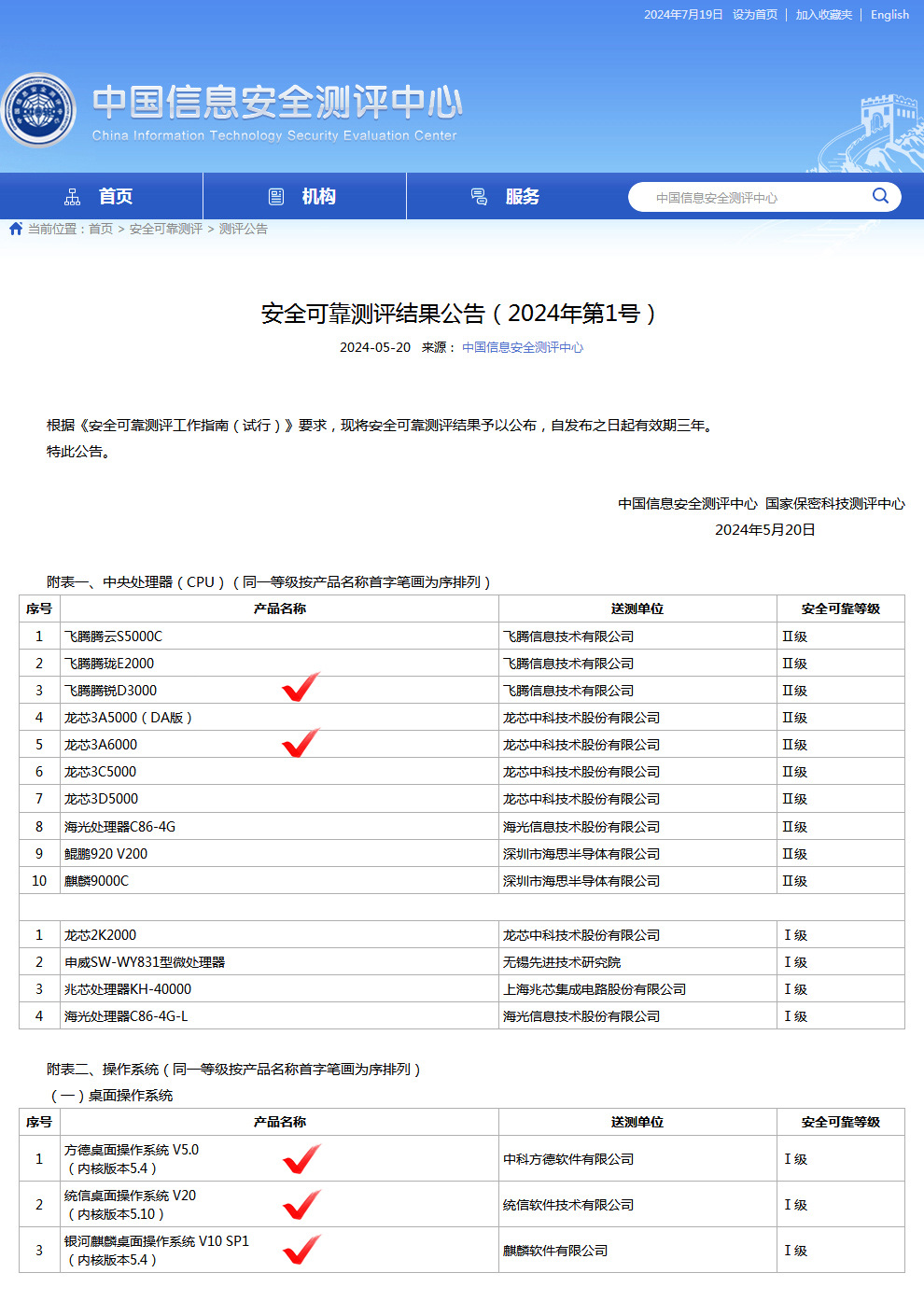Screen dimensions: 924x1301
Task: Click the 设为首页 link
Action: click(755, 15)
